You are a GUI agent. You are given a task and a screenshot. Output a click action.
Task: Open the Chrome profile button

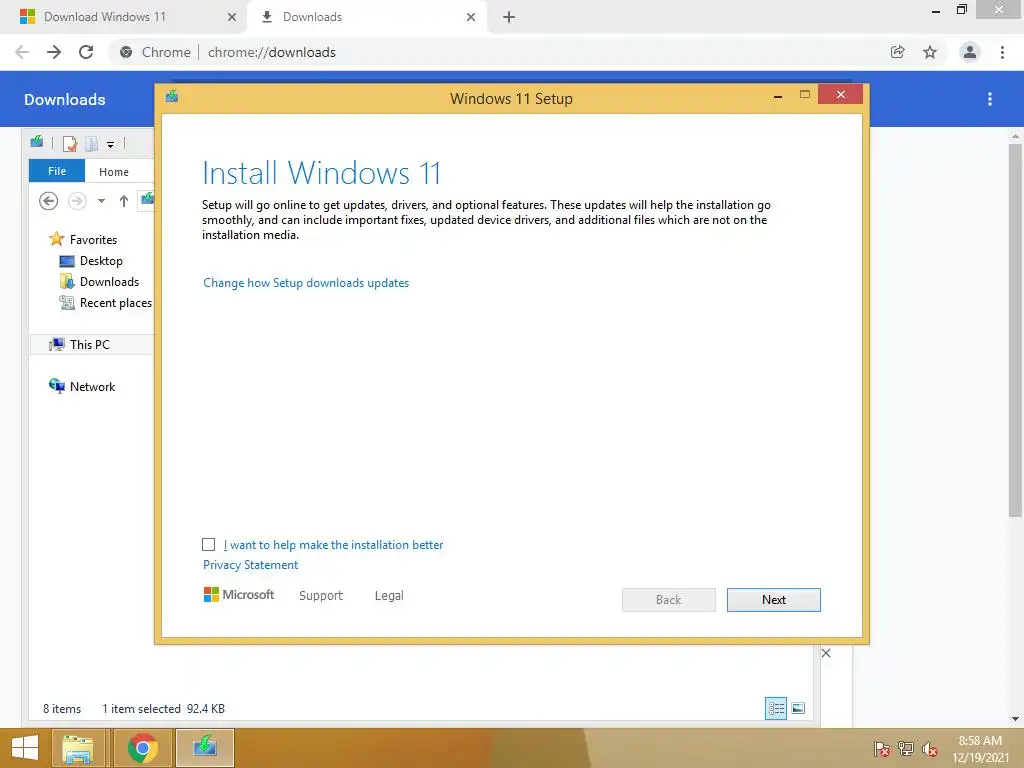point(970,52)
